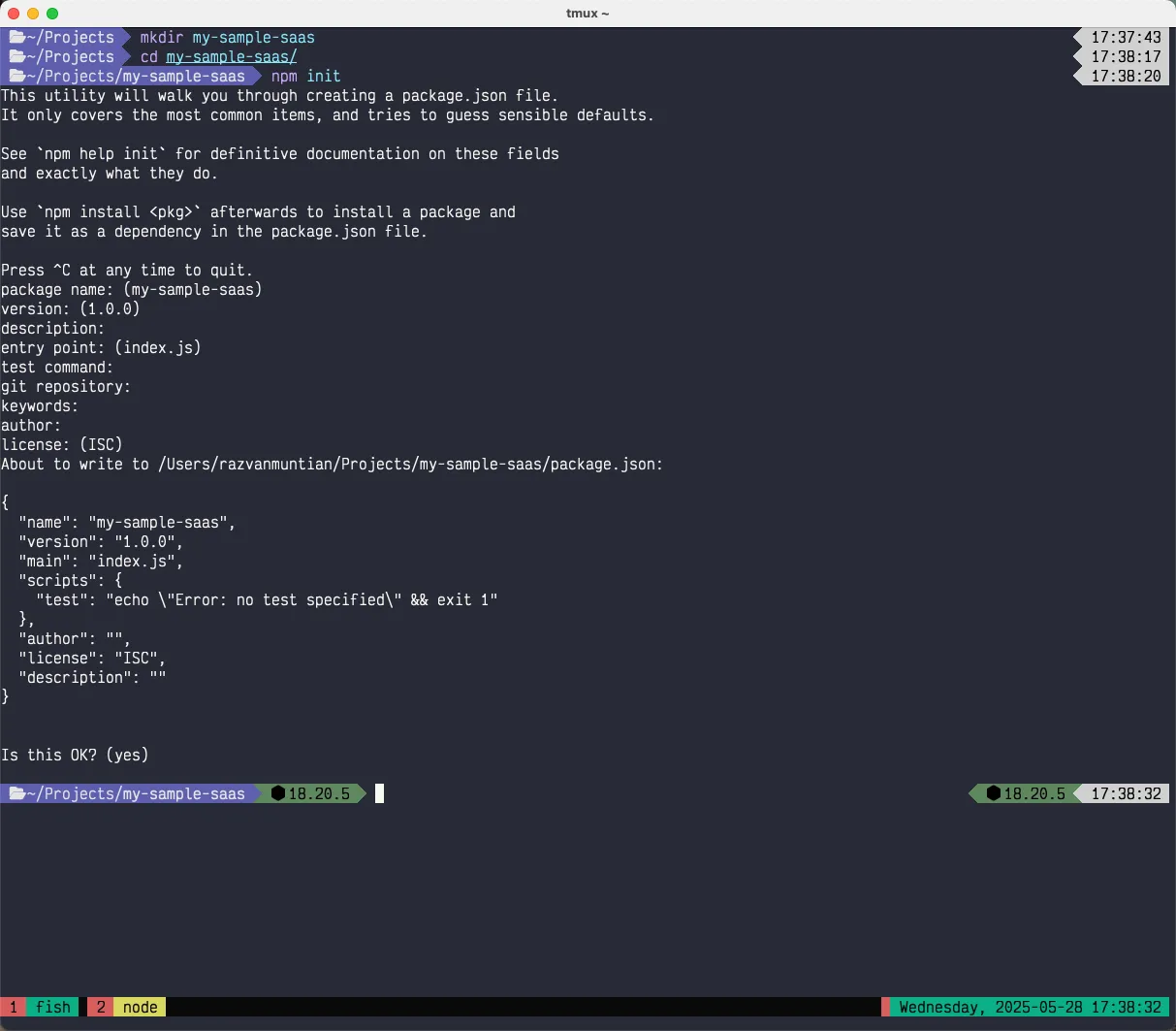Click the Node hexagon icon in the right prompt
The height and width of the screenshot is (1031, 1176).
click(993, 794)
